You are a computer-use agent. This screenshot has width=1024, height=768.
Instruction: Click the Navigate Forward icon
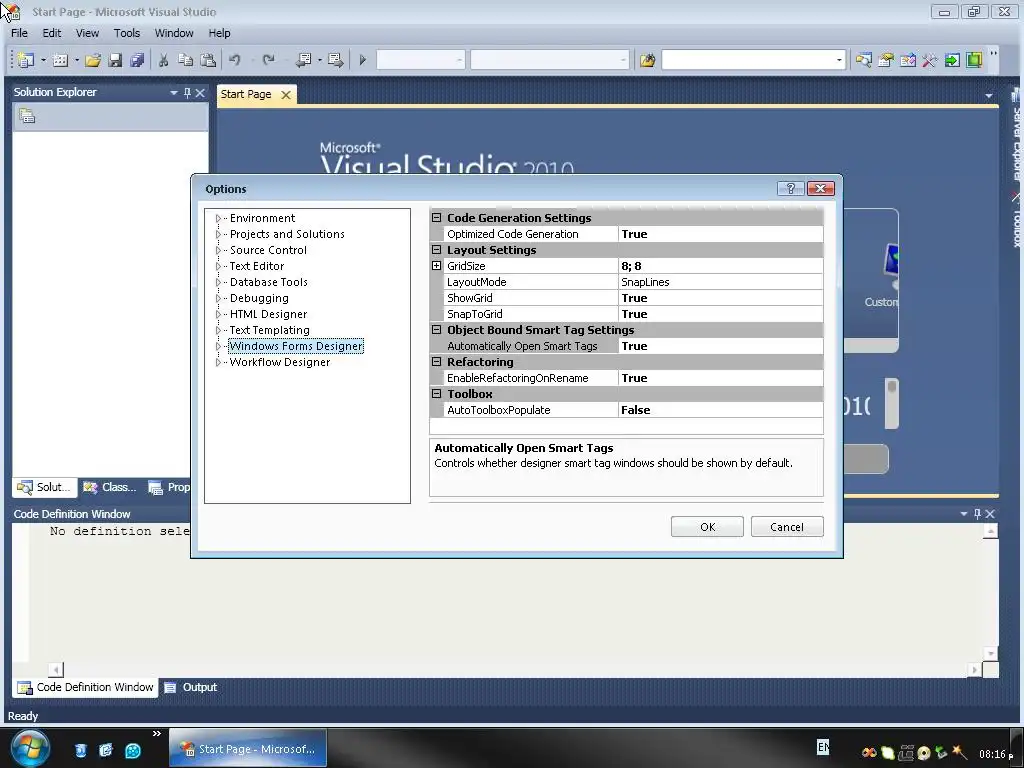[336, 60]
